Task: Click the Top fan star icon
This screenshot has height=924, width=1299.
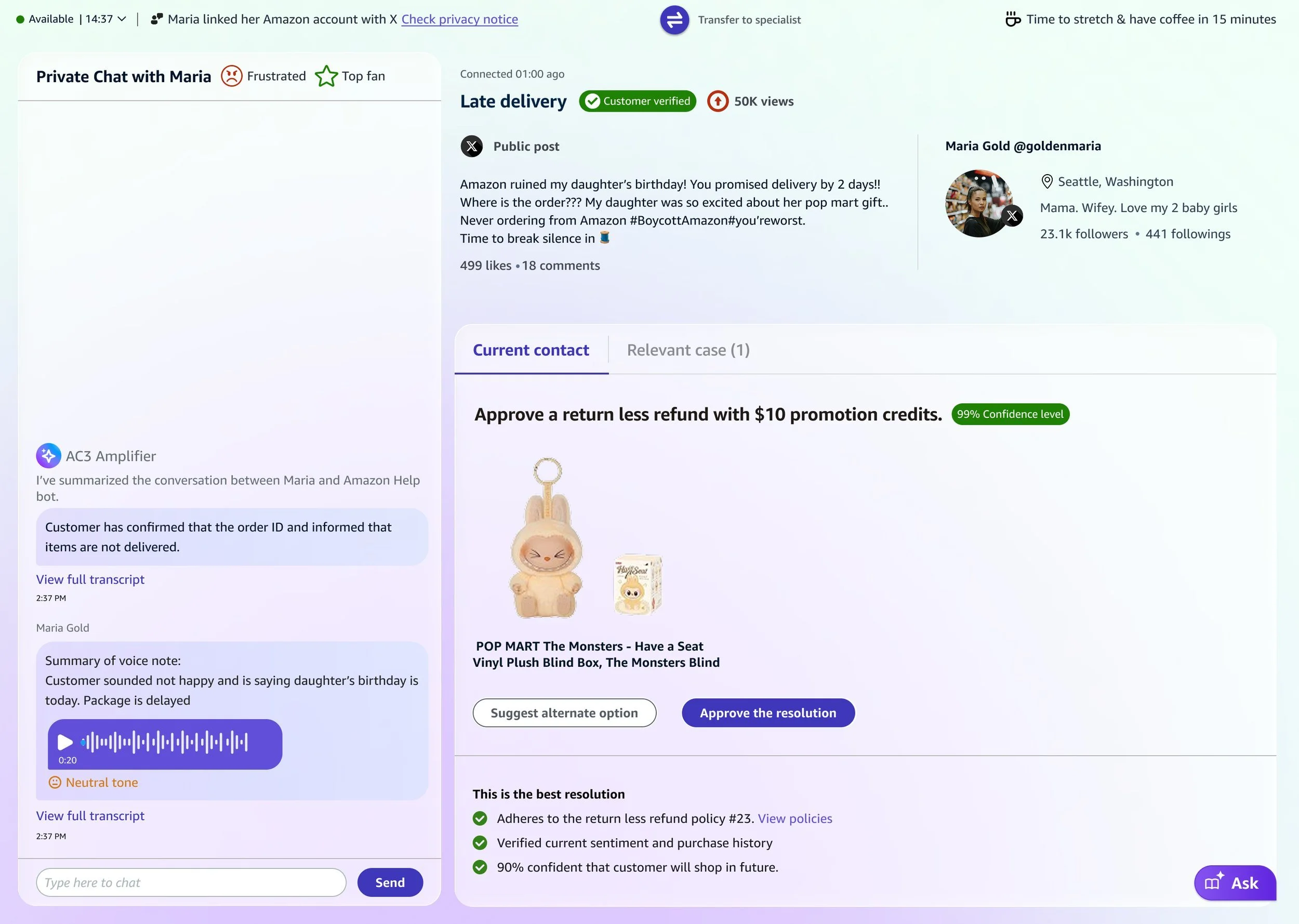Action: 326,76
